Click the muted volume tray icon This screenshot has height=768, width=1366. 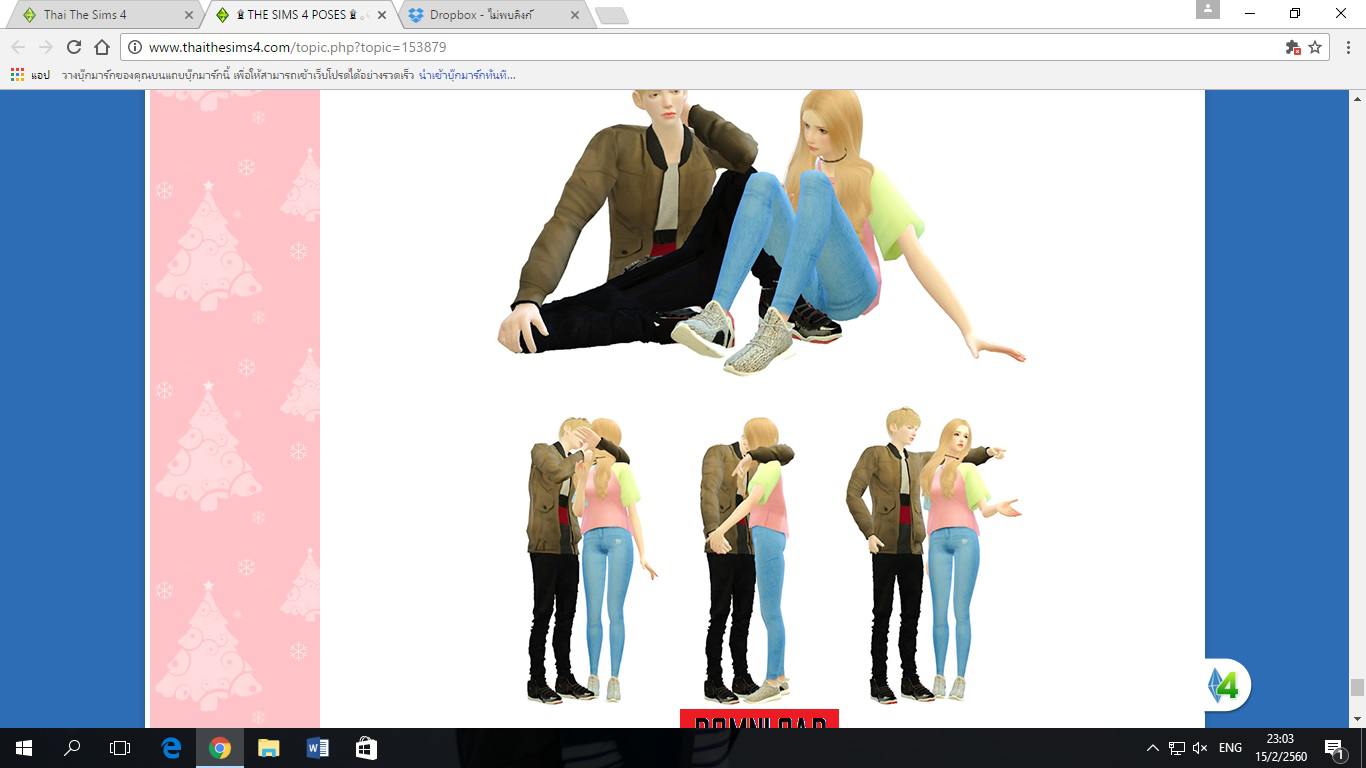coord(1200,748)
